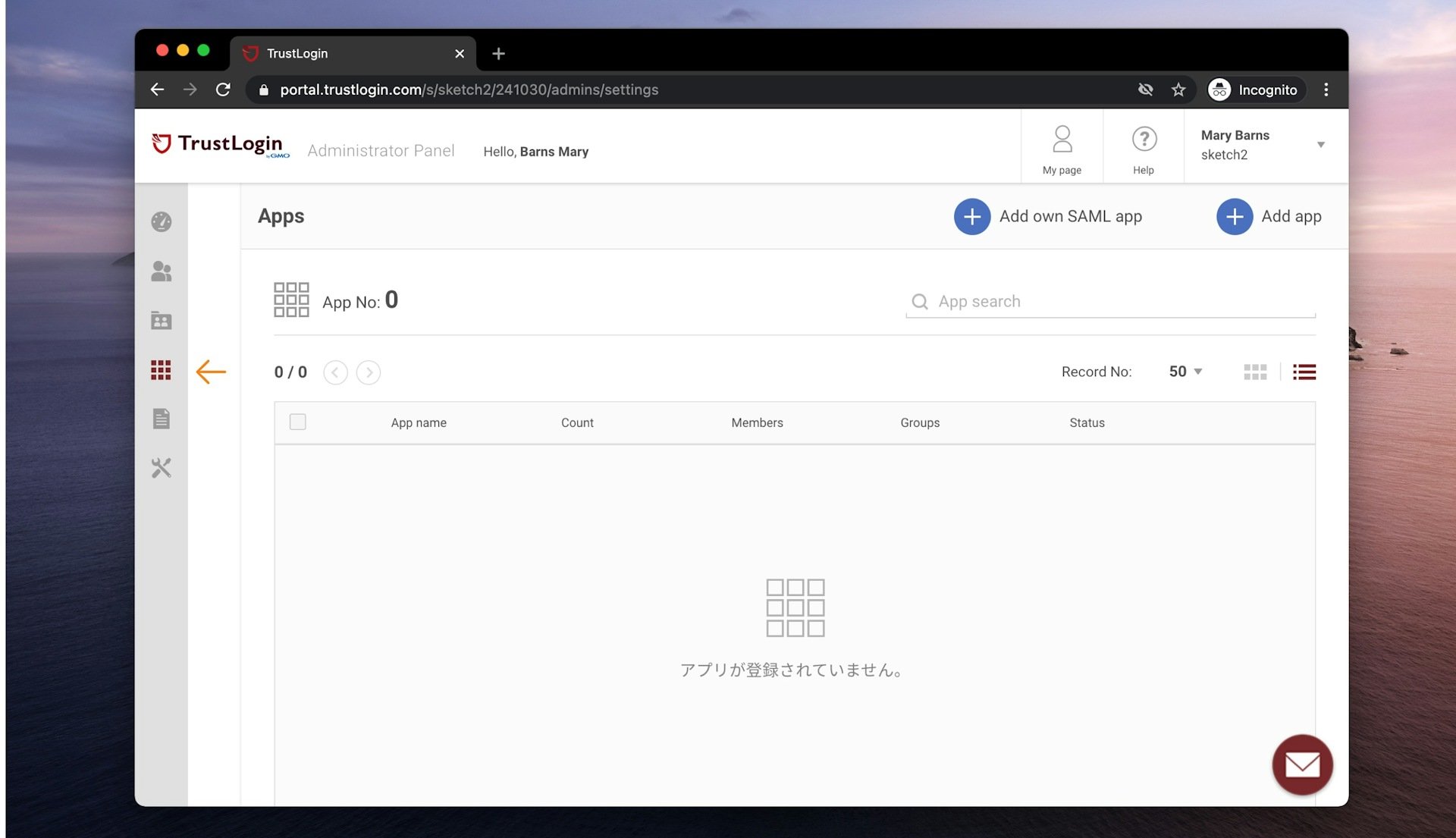1456x838 pixels.
Task: Select Administrator Panel menu item
Action: click(x=380, y=150)
